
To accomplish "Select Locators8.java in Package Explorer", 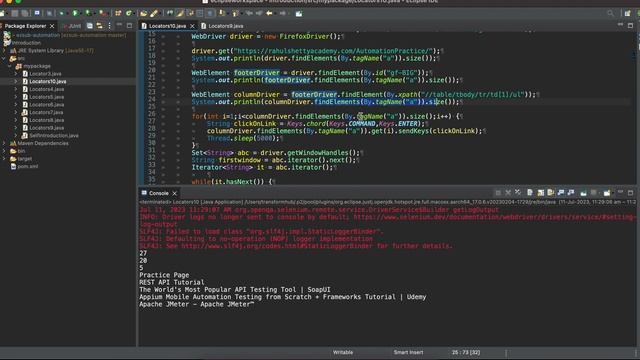I will [x=47, y=120].
